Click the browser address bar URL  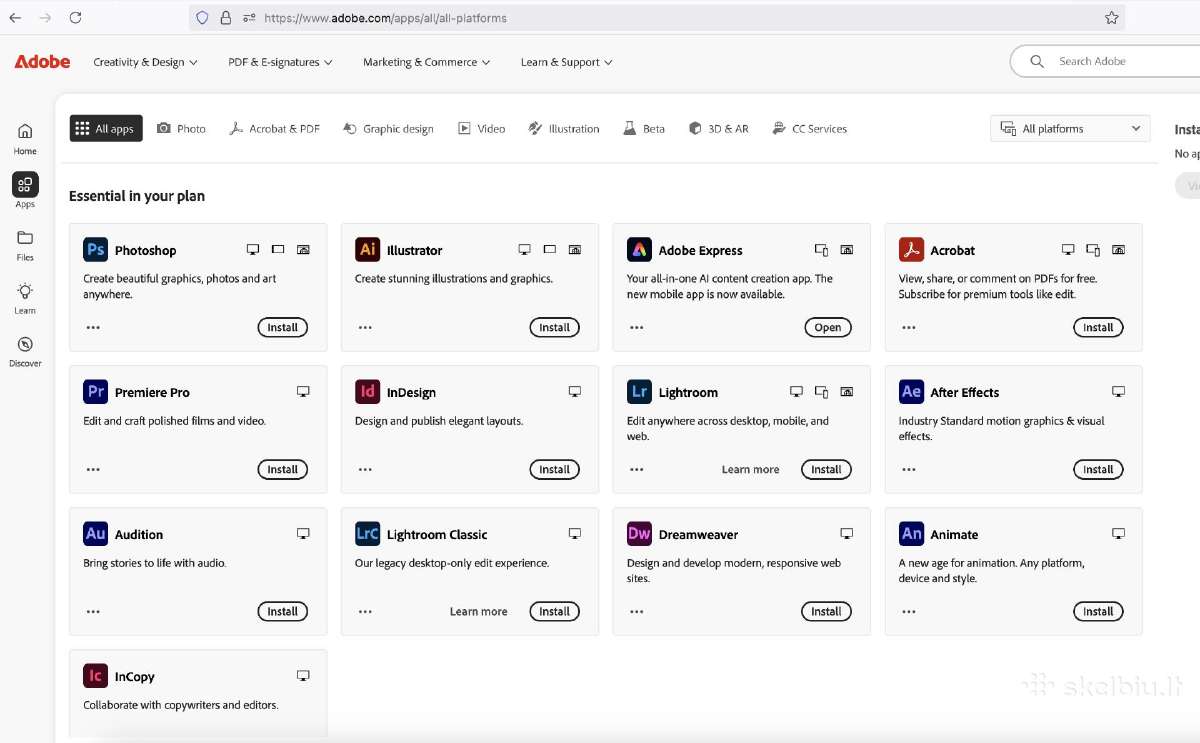pyautogui.click(x=386, y=18)
